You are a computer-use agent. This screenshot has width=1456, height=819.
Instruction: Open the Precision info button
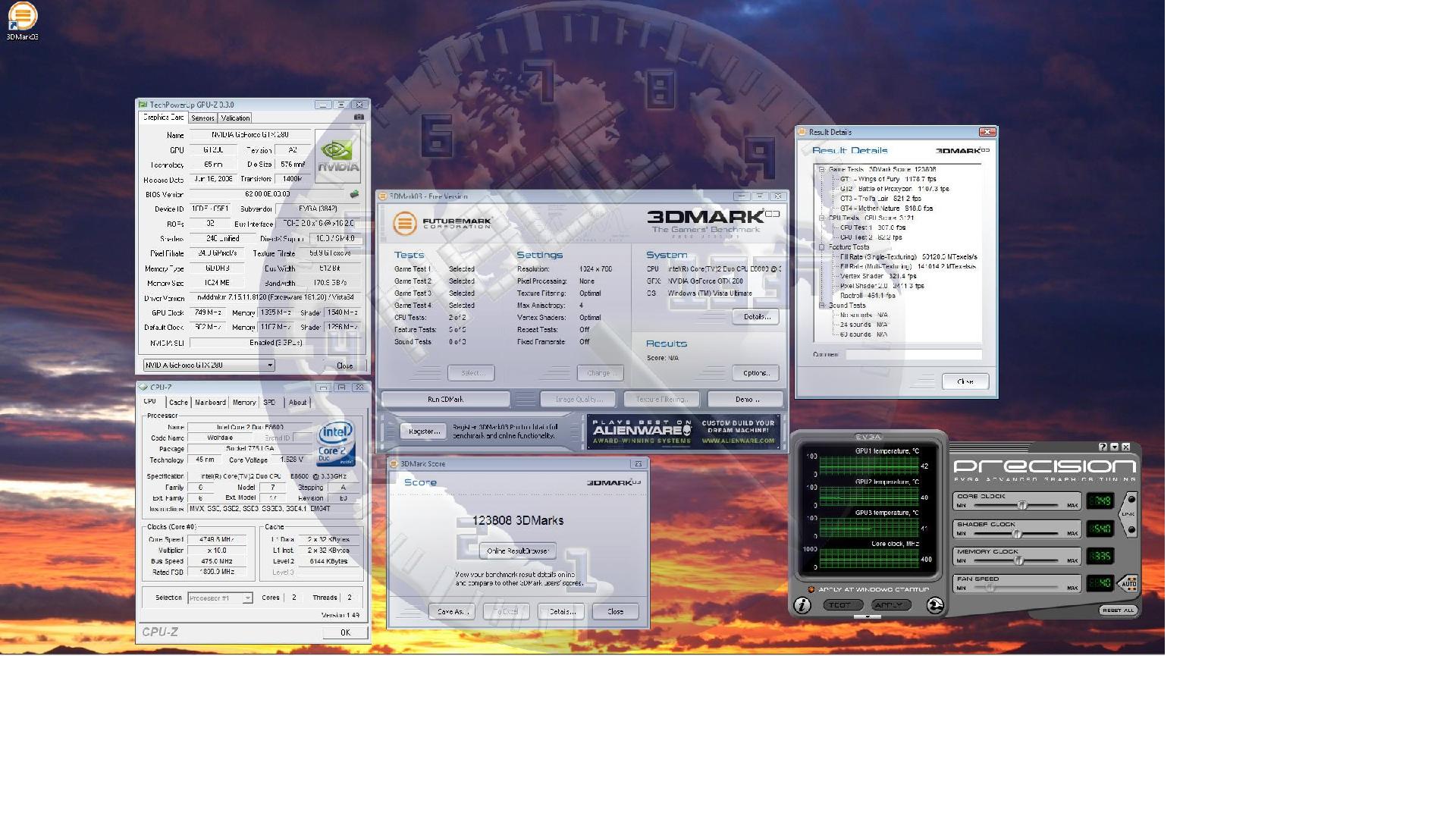pyautogui.click(x=802, y=605)
